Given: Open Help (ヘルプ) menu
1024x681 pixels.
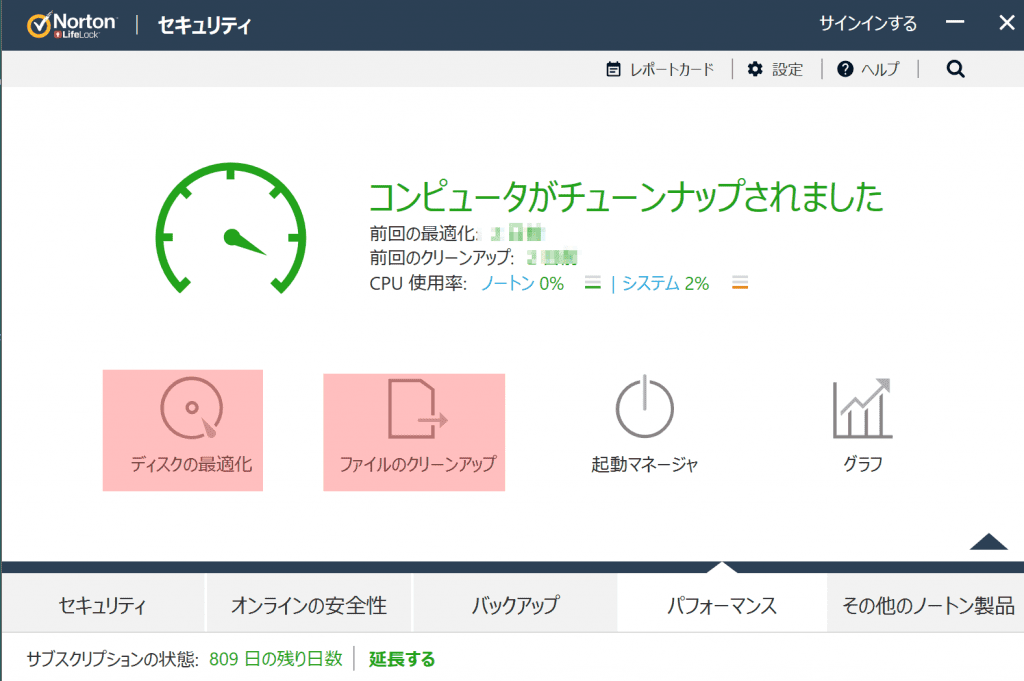Looking at the screenshot, I should [x=868, y=69].
